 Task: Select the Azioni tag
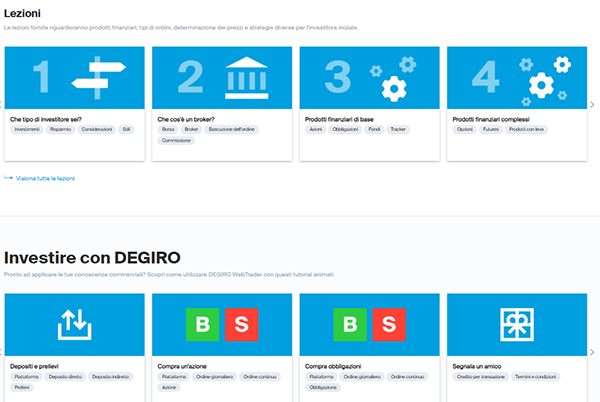click(316, 129)
